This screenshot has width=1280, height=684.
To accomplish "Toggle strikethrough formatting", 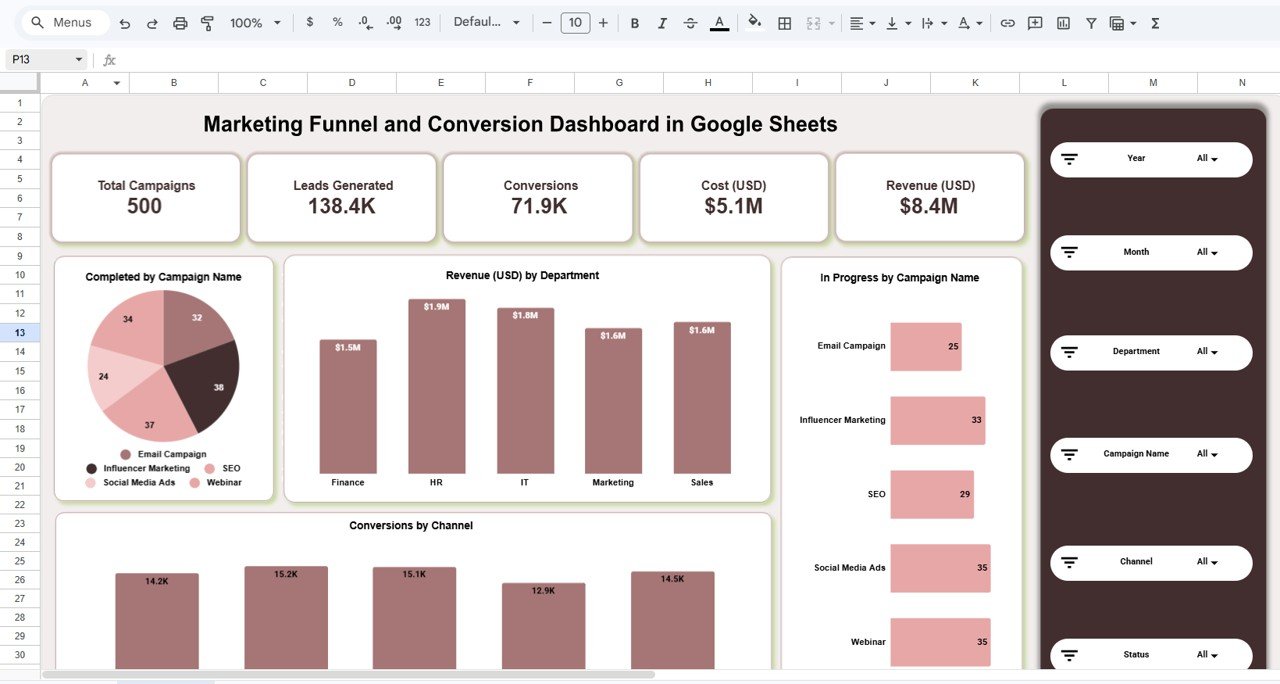I will point(690,22).
